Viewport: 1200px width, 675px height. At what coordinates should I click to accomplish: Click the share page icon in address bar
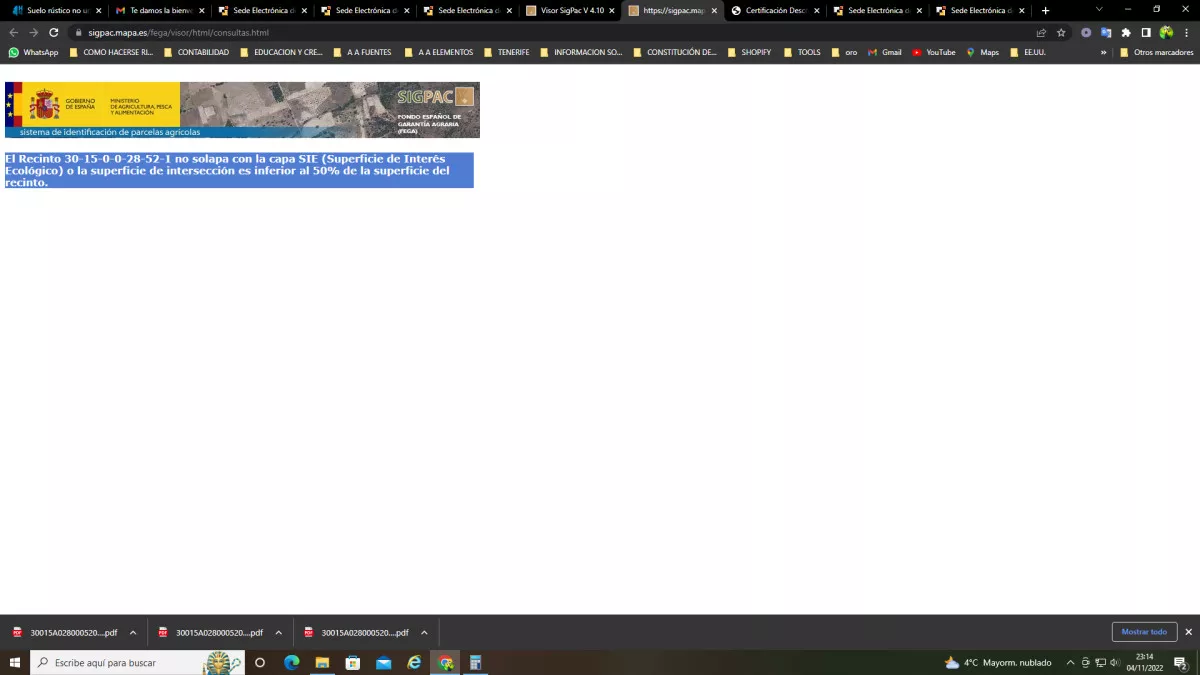pyautogui.click(x=1041, y=32)
